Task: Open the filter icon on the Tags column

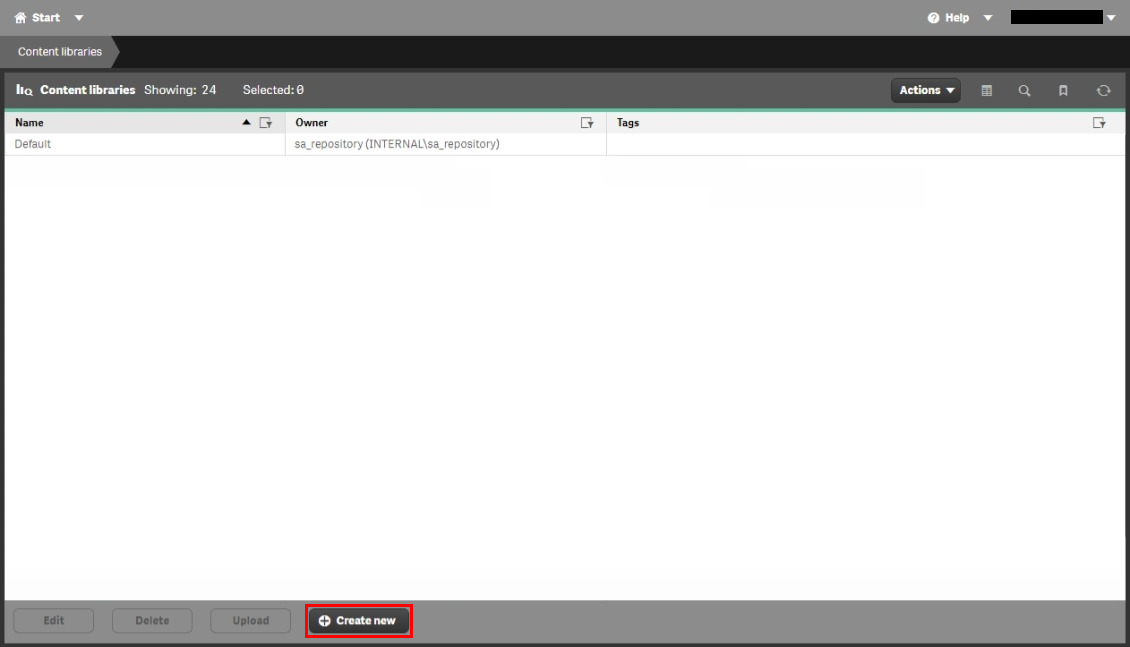Action: pos(1100,122)
